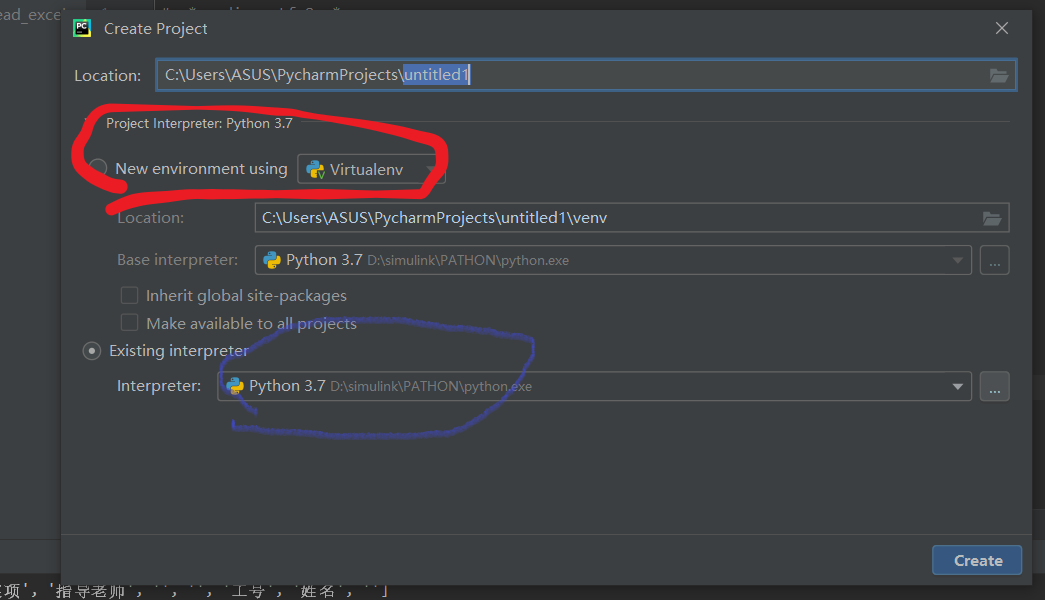Open the Virtualenv environment type dropdown
1045x600 pixels.
point(371,169)
